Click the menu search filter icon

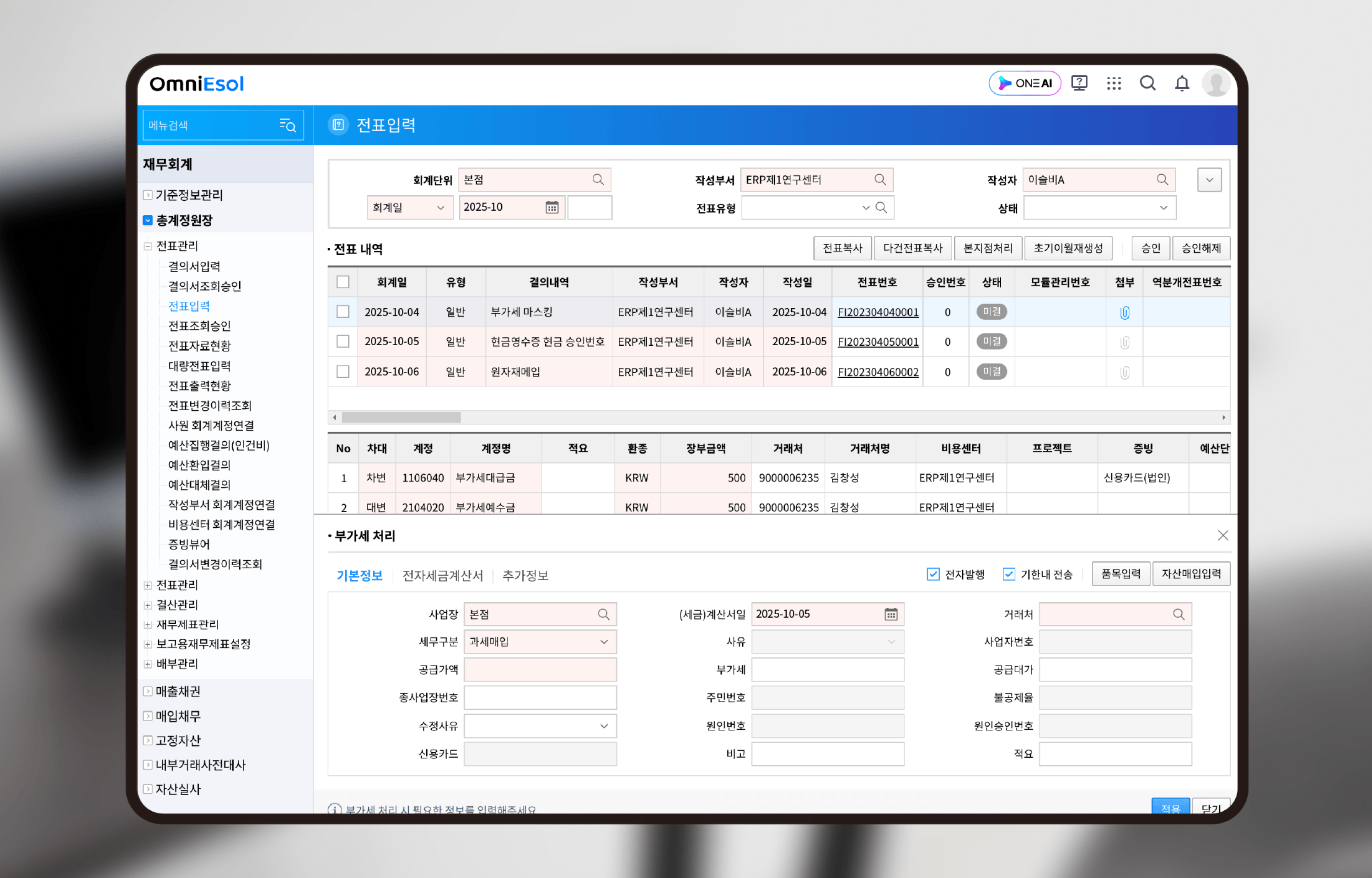point(287,125)
